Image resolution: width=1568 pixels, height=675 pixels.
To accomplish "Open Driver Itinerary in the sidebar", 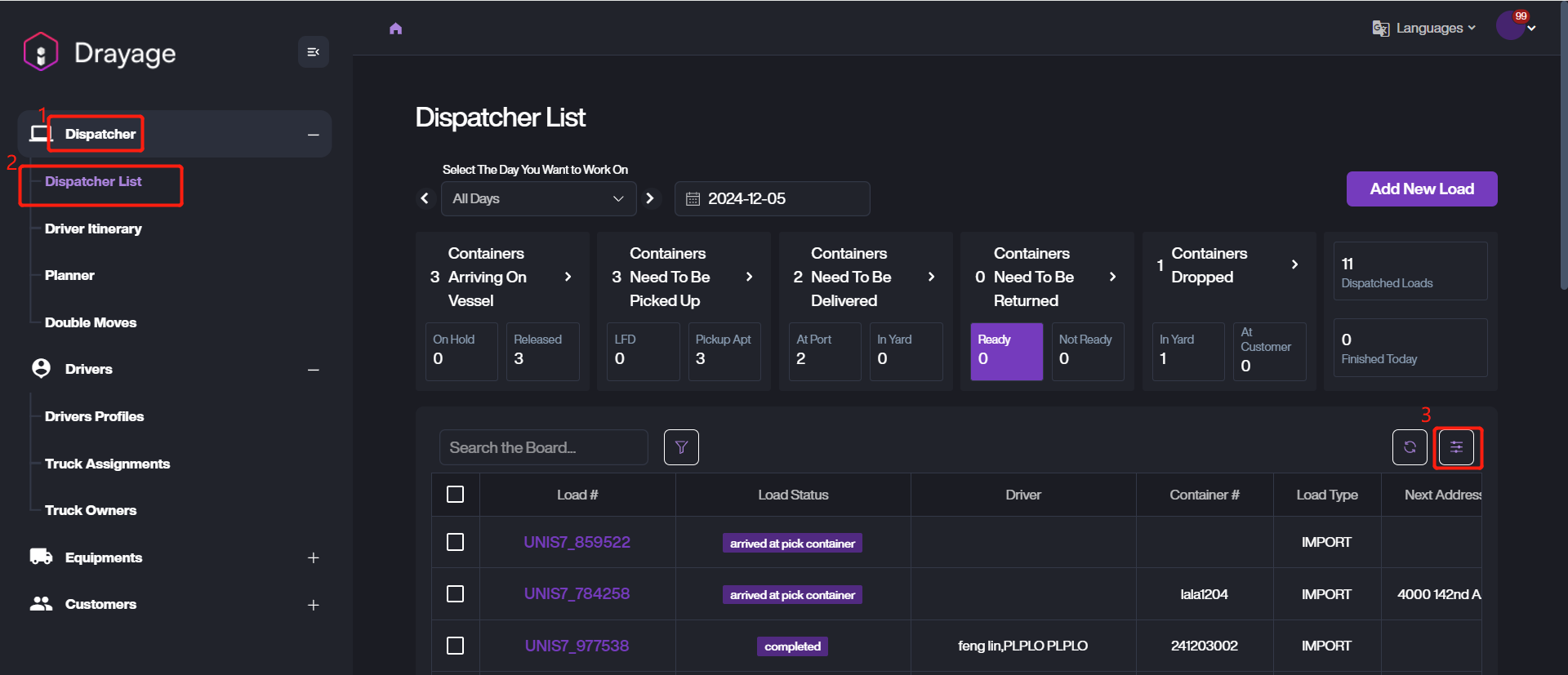I will coord(93,229).
